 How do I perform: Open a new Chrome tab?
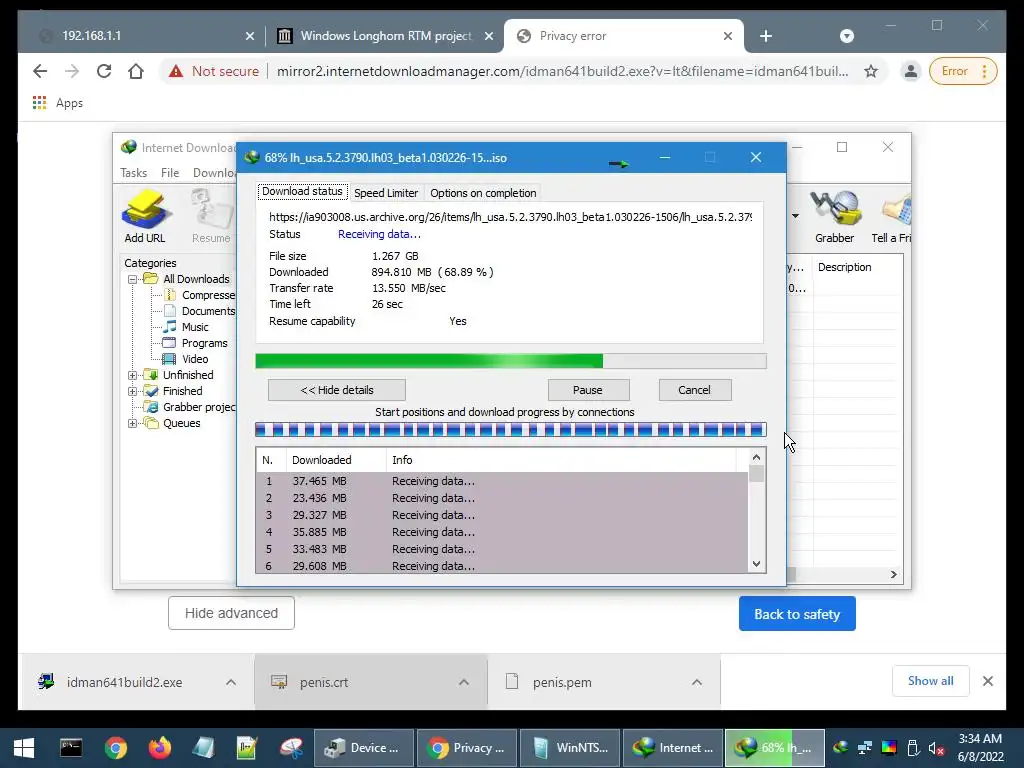click(766, 36)
